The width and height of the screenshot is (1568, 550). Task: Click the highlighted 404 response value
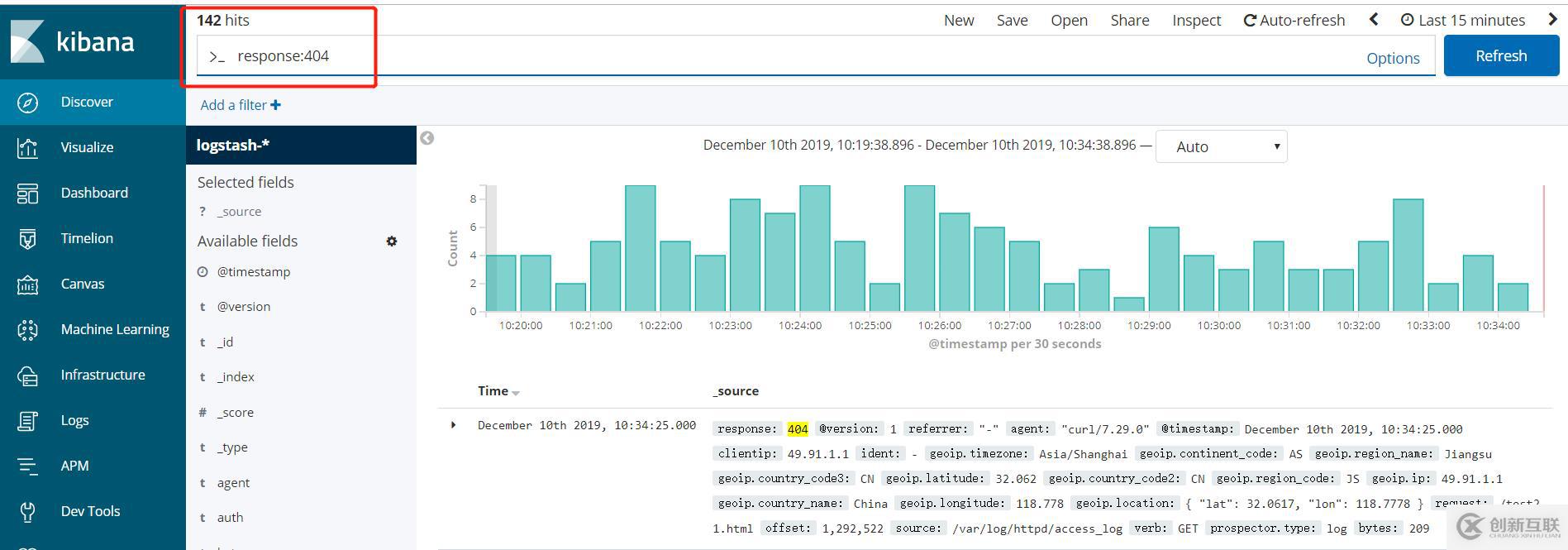point(798,429)
